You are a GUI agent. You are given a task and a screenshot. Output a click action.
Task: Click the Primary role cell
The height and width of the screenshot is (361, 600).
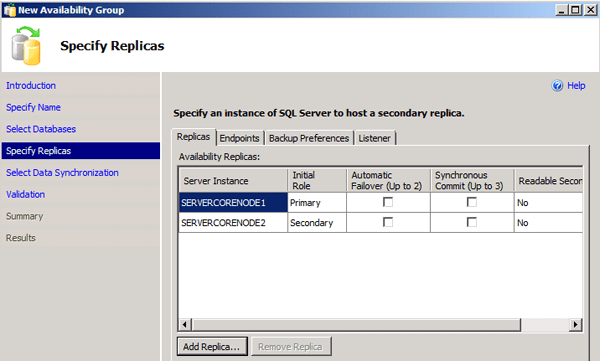317,203
